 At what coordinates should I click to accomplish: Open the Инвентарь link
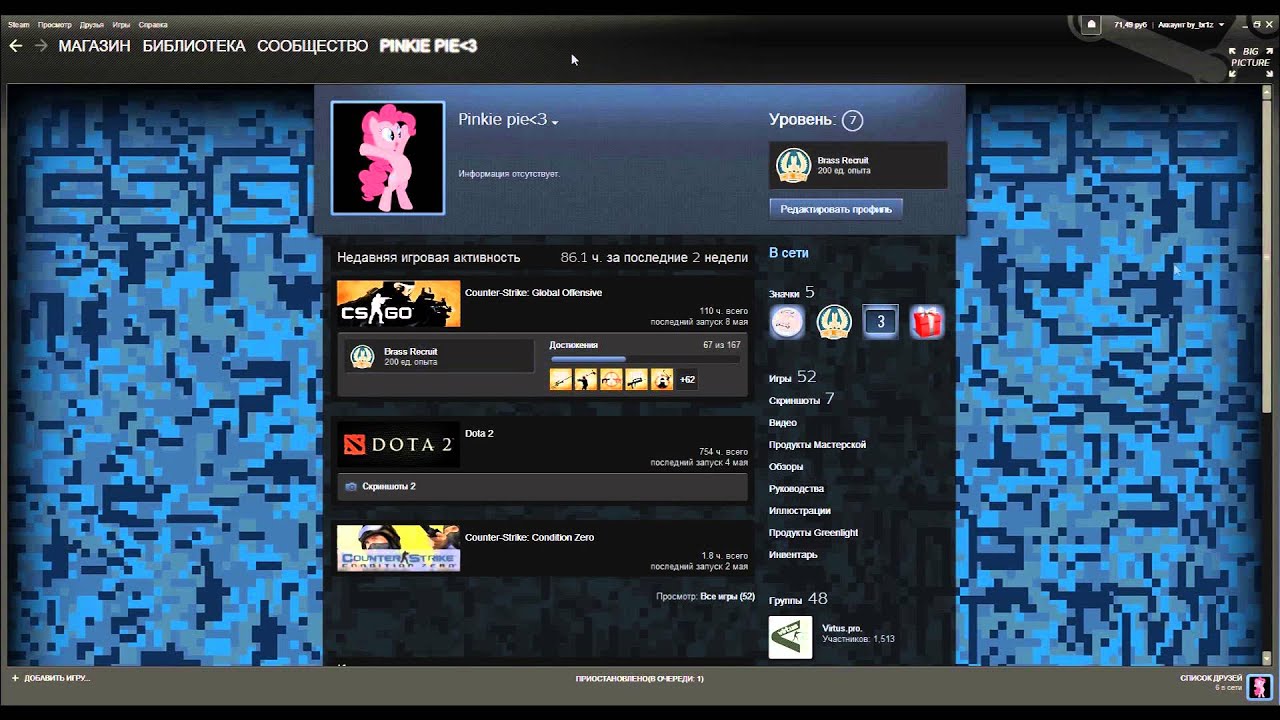(x=793, y=555)
